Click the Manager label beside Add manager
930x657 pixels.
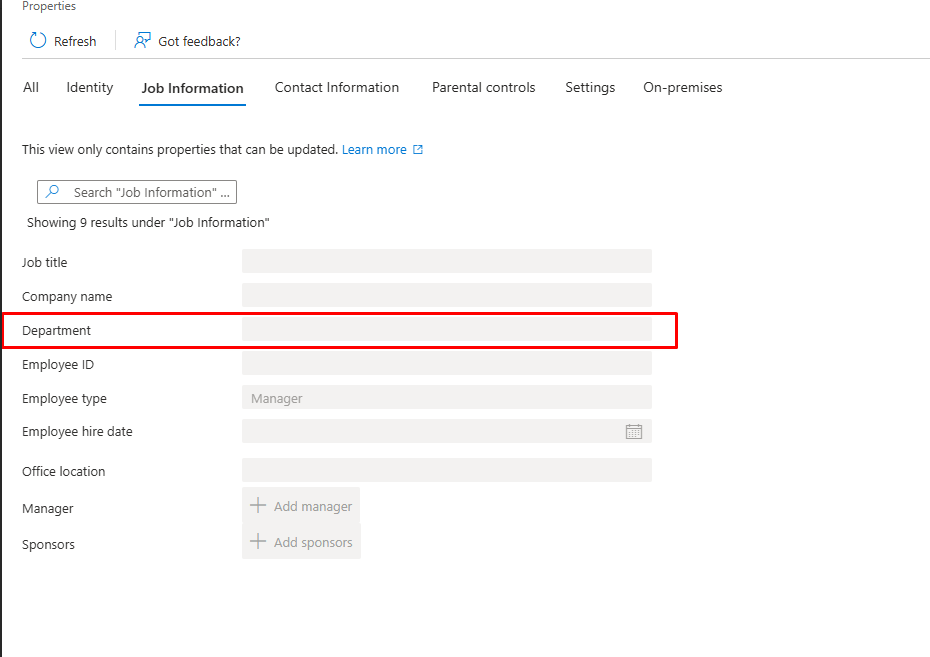click(47, 509)
